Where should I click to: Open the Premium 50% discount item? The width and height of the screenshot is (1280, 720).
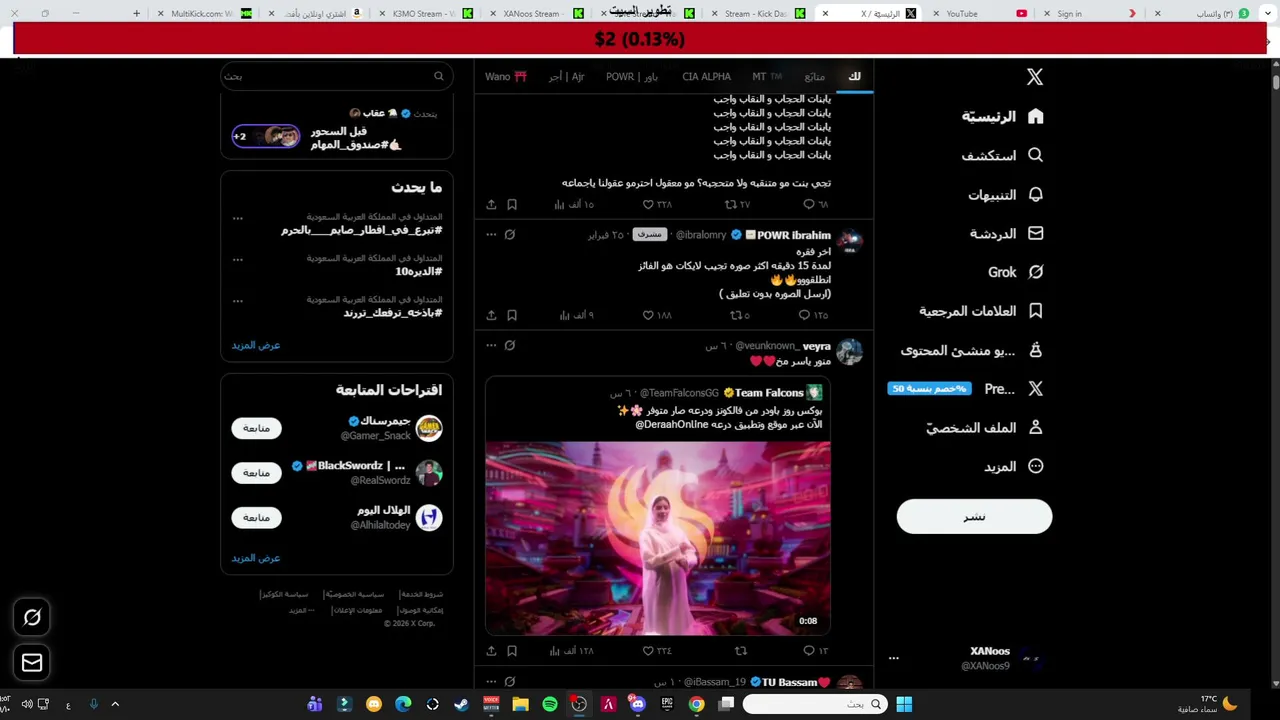coord(966,389)
